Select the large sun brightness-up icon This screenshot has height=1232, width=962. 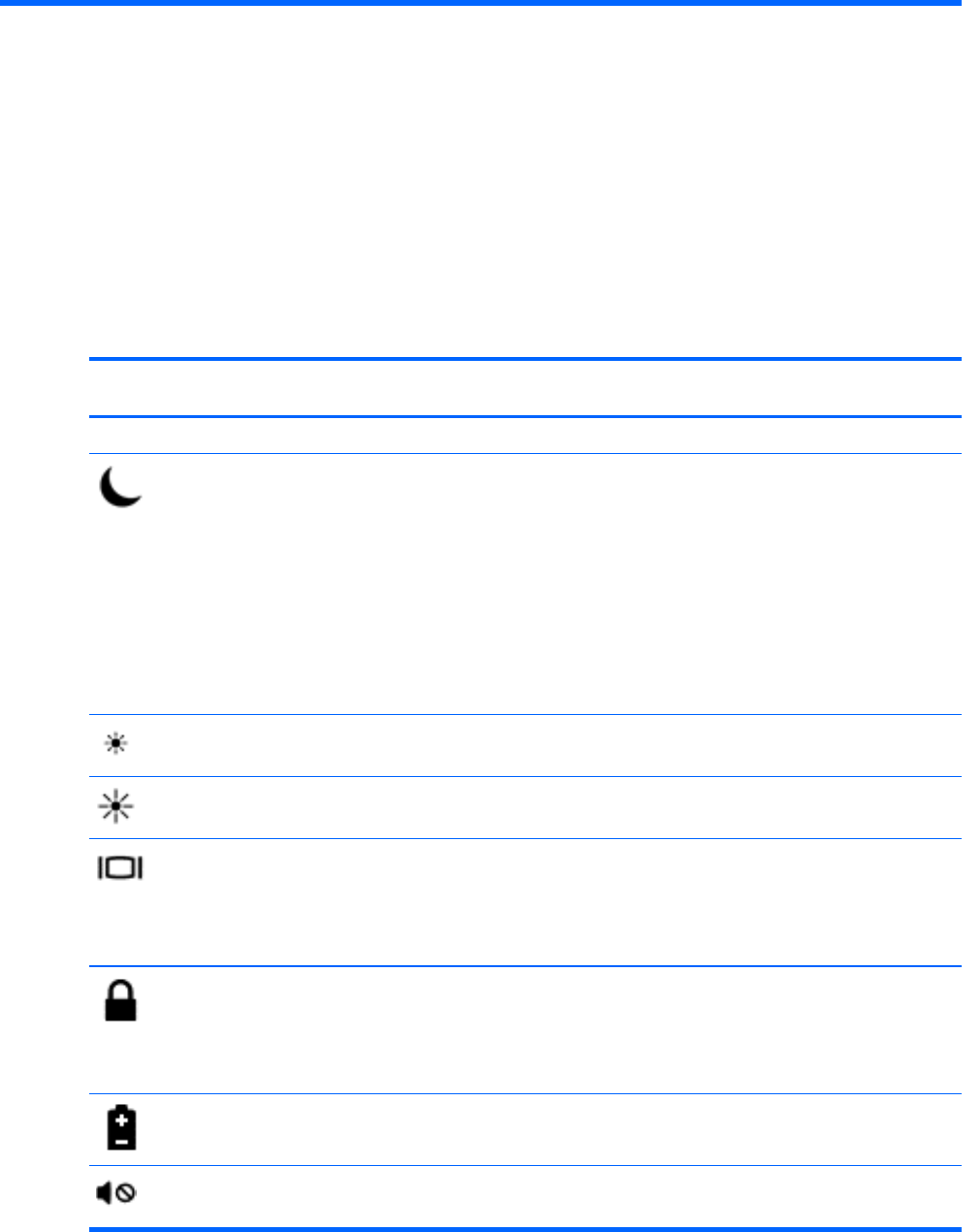click(115, 807)
